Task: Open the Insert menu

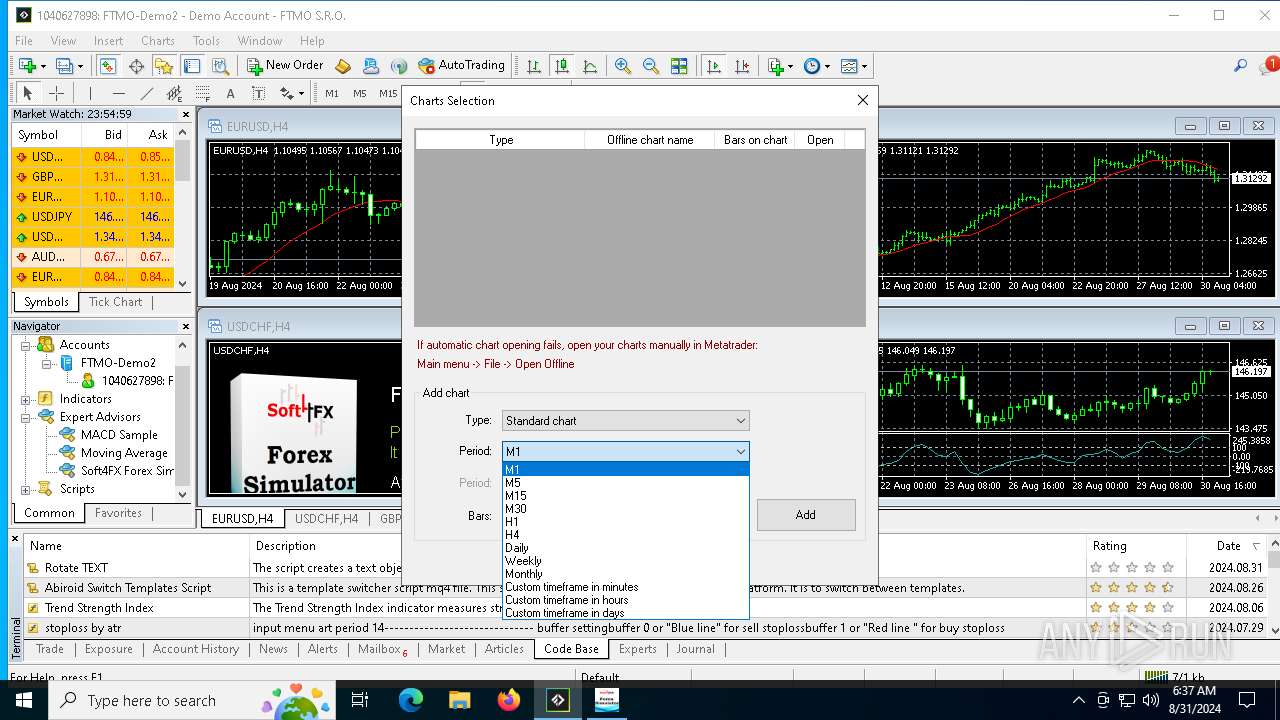Action: [x=108, y=41]
